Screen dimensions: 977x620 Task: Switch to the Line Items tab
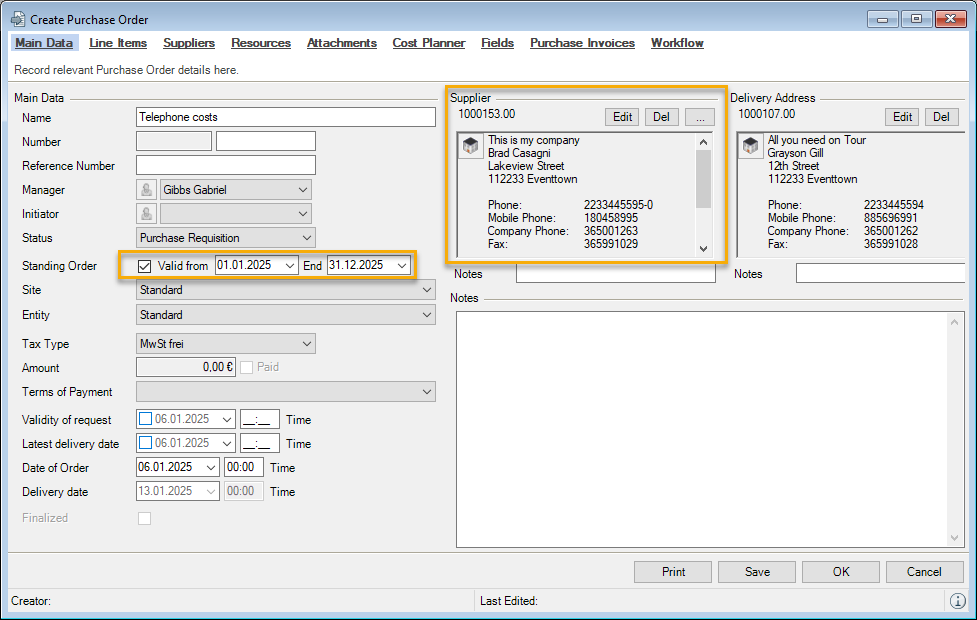[118, 43]
